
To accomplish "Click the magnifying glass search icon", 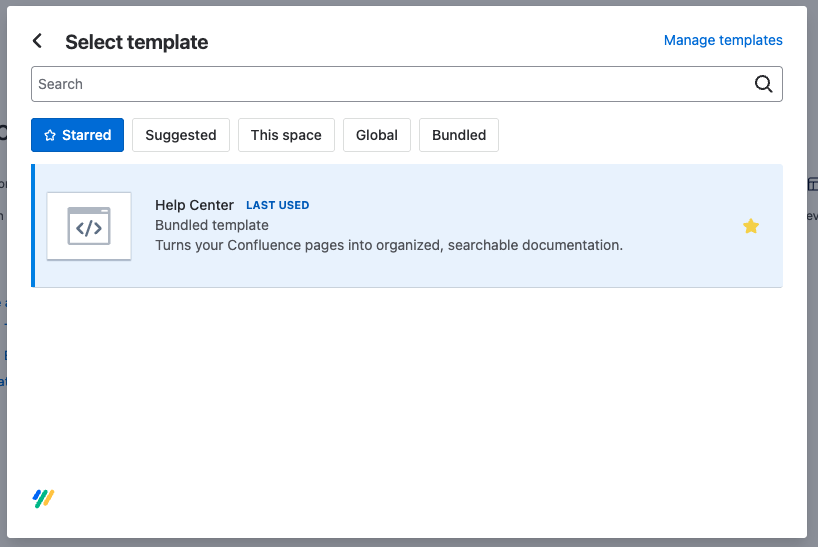I will pyautogui.click(x=763, y=84).
